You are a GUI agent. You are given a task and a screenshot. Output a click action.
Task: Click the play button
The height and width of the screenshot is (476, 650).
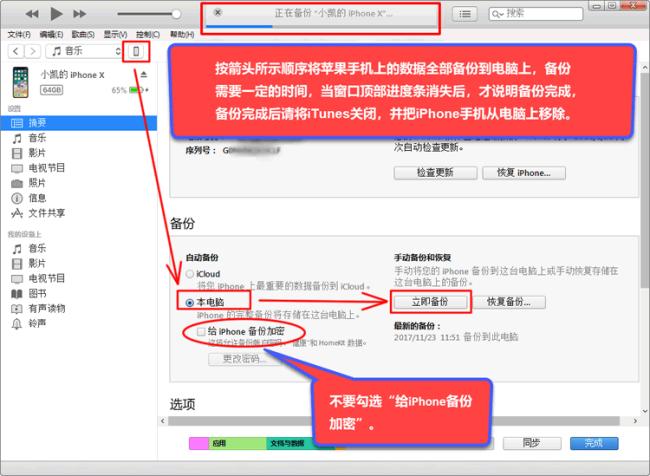pyautogui.click(x=56, y=14)
